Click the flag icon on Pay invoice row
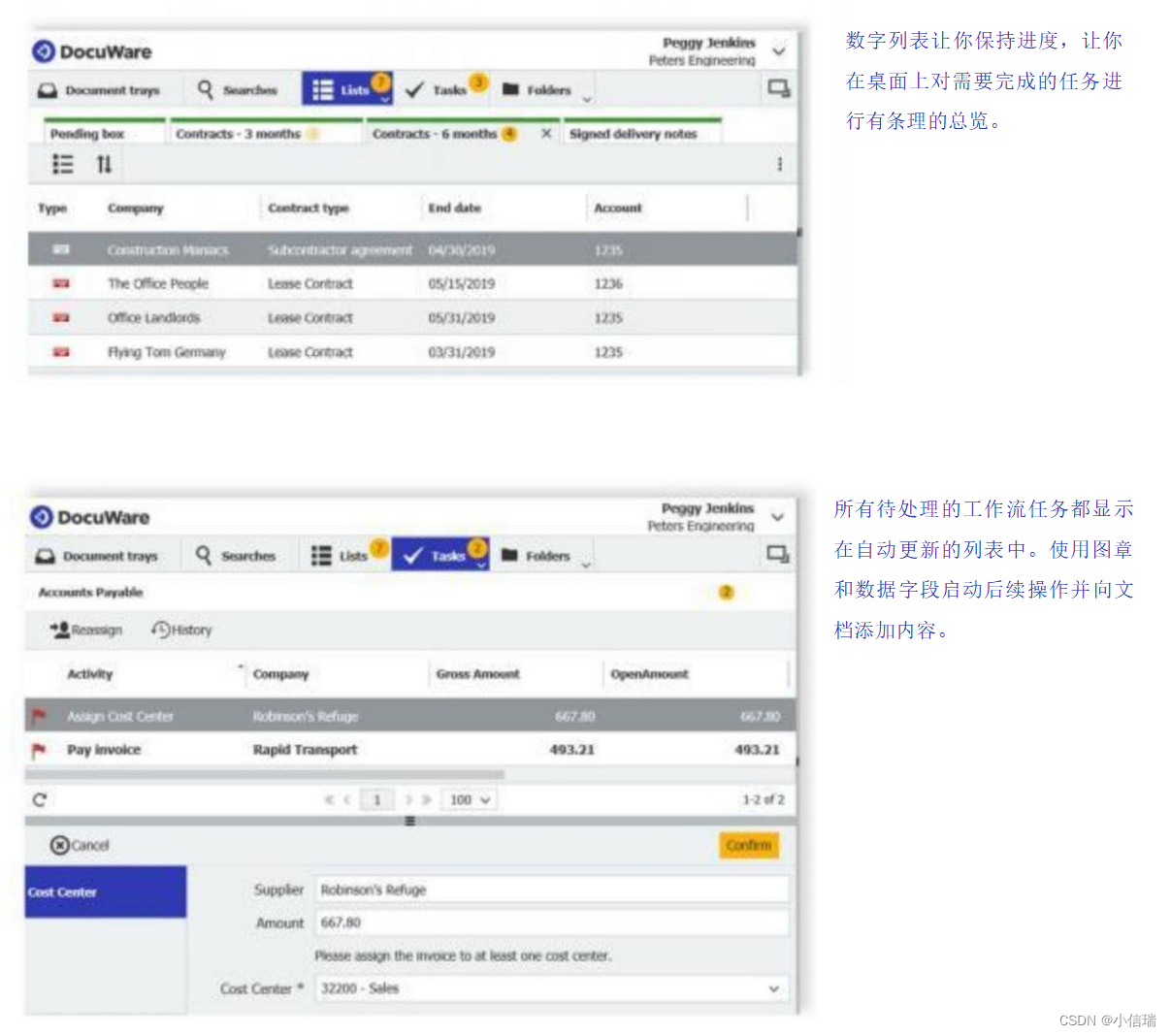The width and height of the screenshot is (1171, 1036). pos(39,750)
